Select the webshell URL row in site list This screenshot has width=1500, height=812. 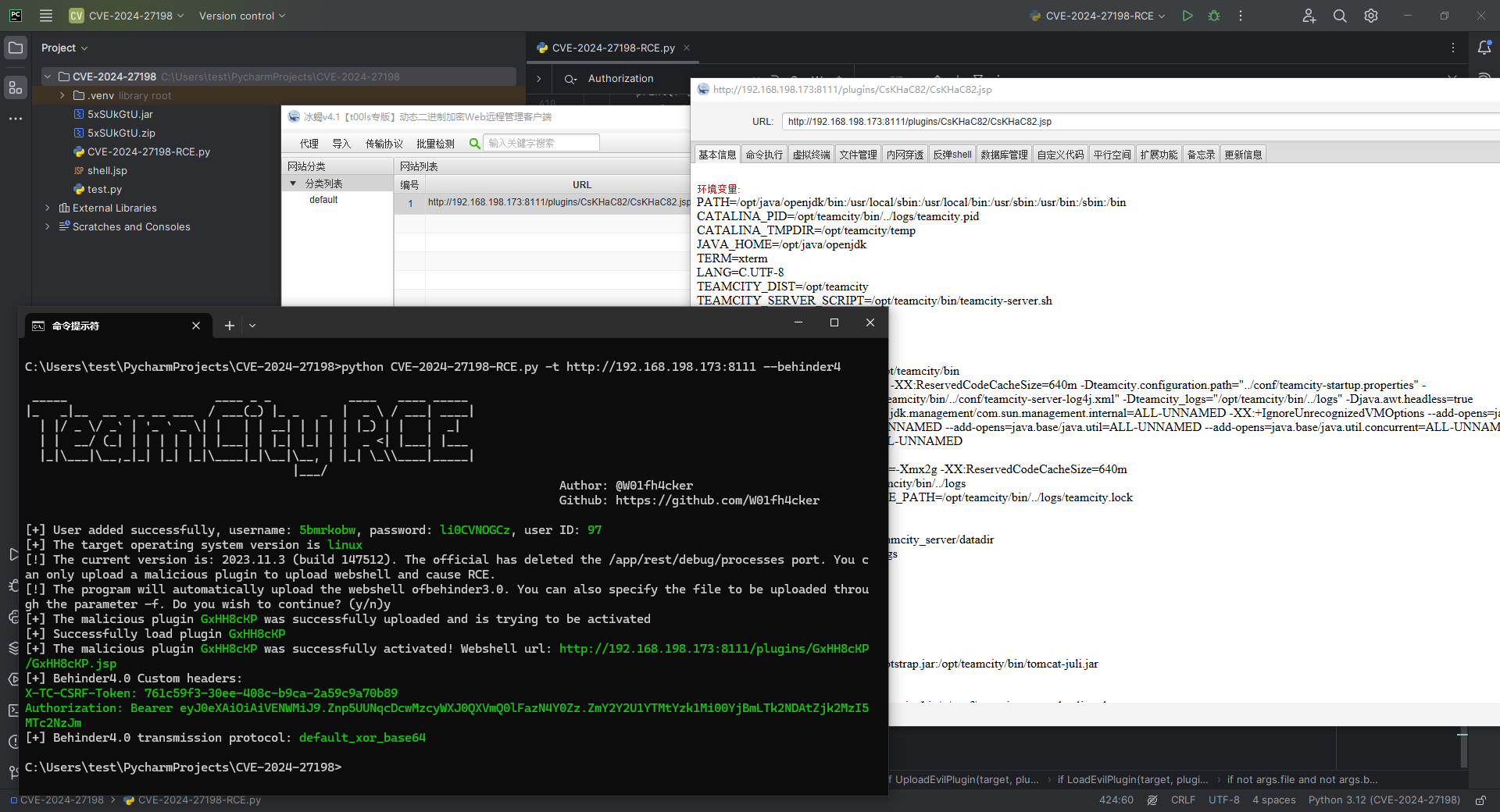click(542, 202)
